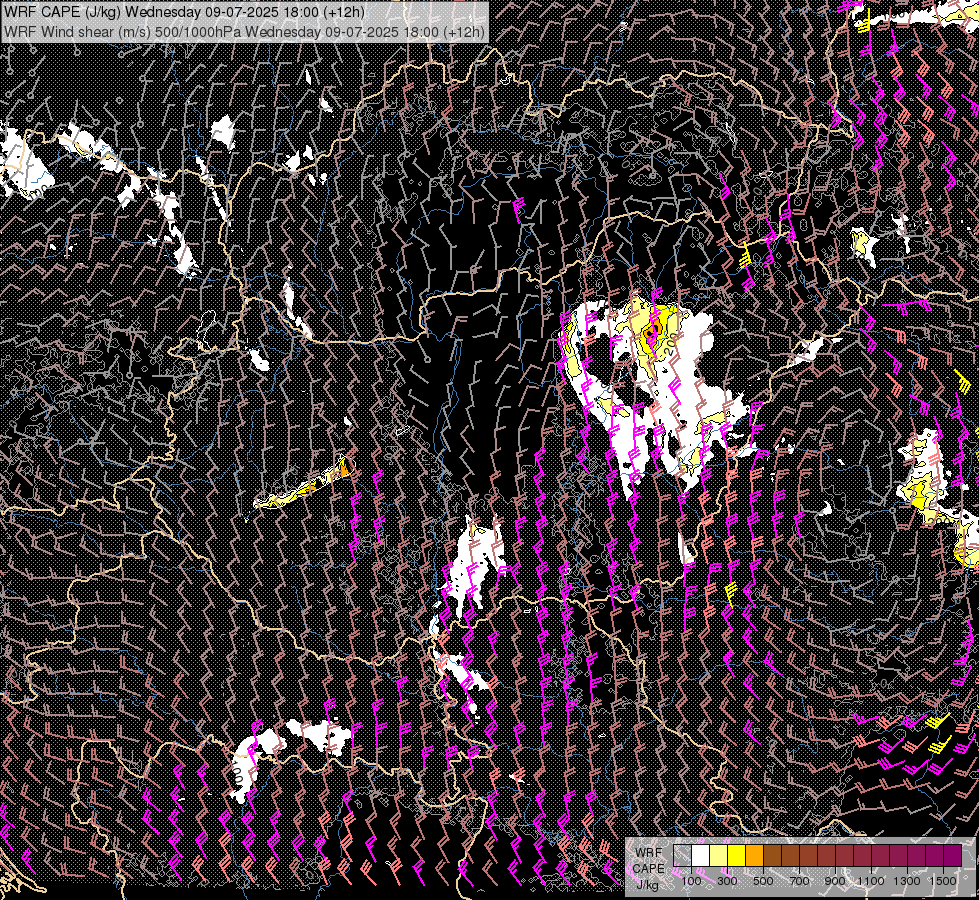Select the white 100–200 J/kg legend swatch
This screenshot has height=900, width=979.
[701, 855]
